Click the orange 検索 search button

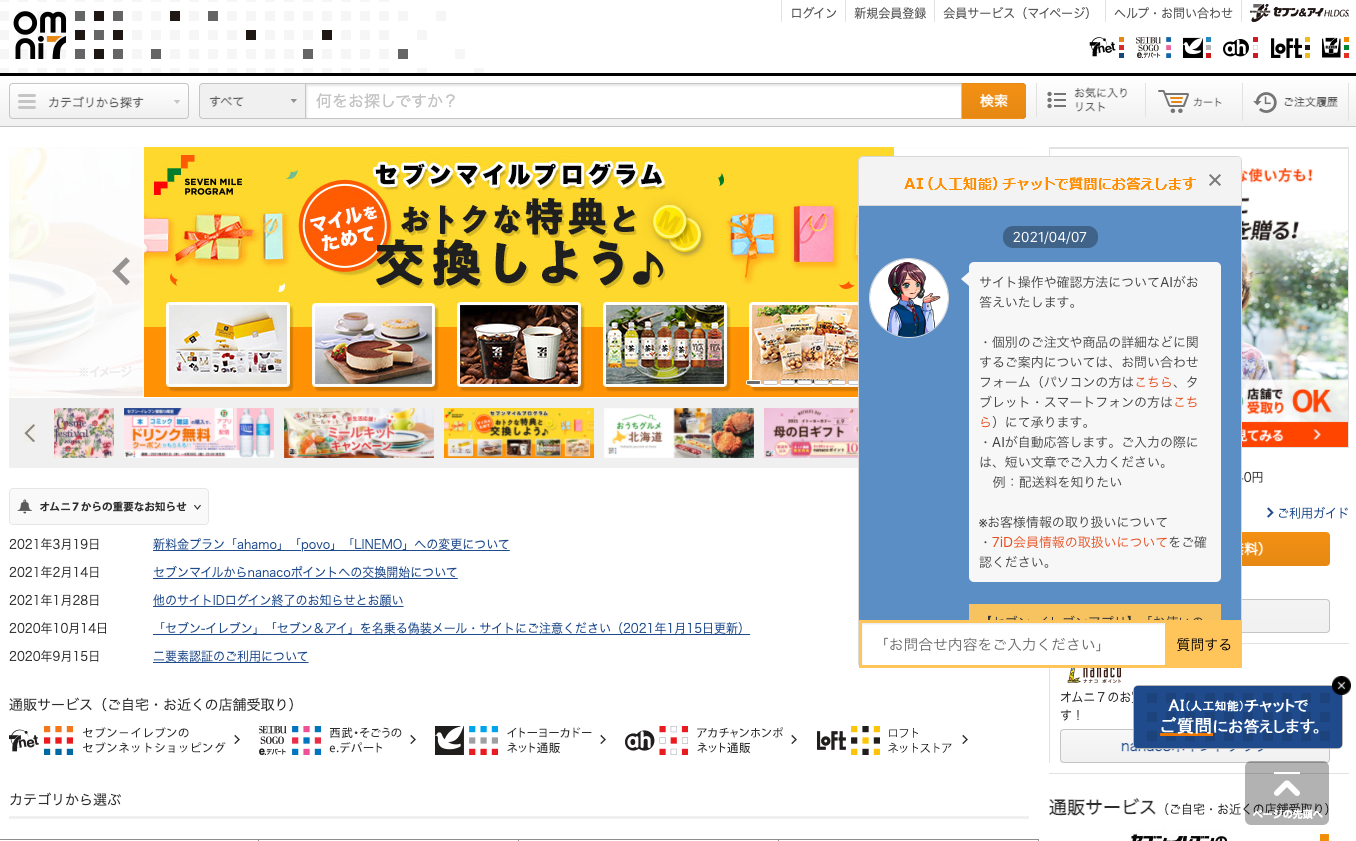[x=993, y=100]
